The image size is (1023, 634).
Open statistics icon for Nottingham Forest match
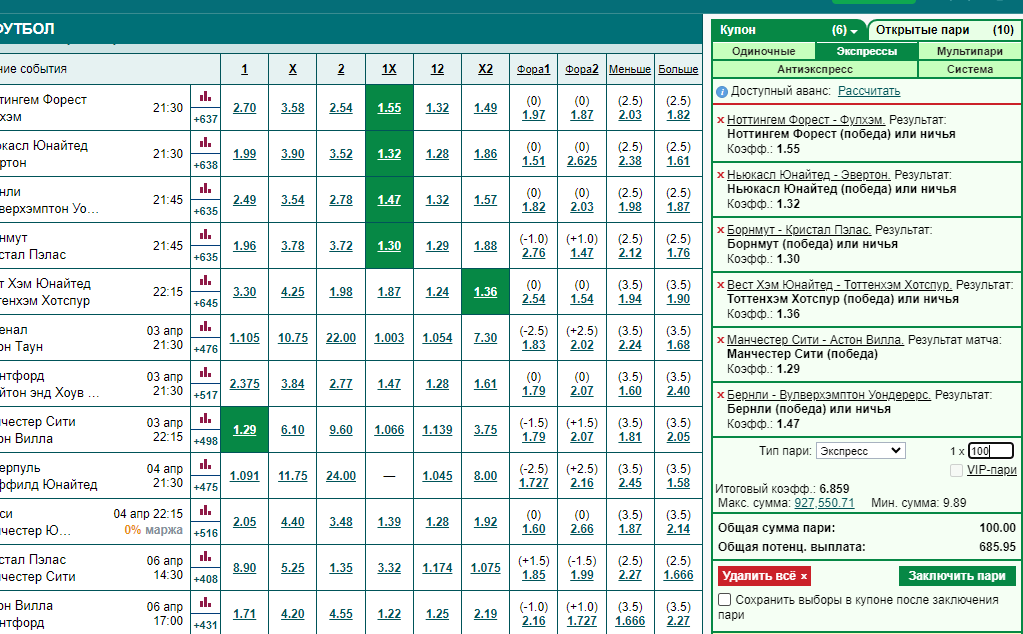(x=206, y=97)
